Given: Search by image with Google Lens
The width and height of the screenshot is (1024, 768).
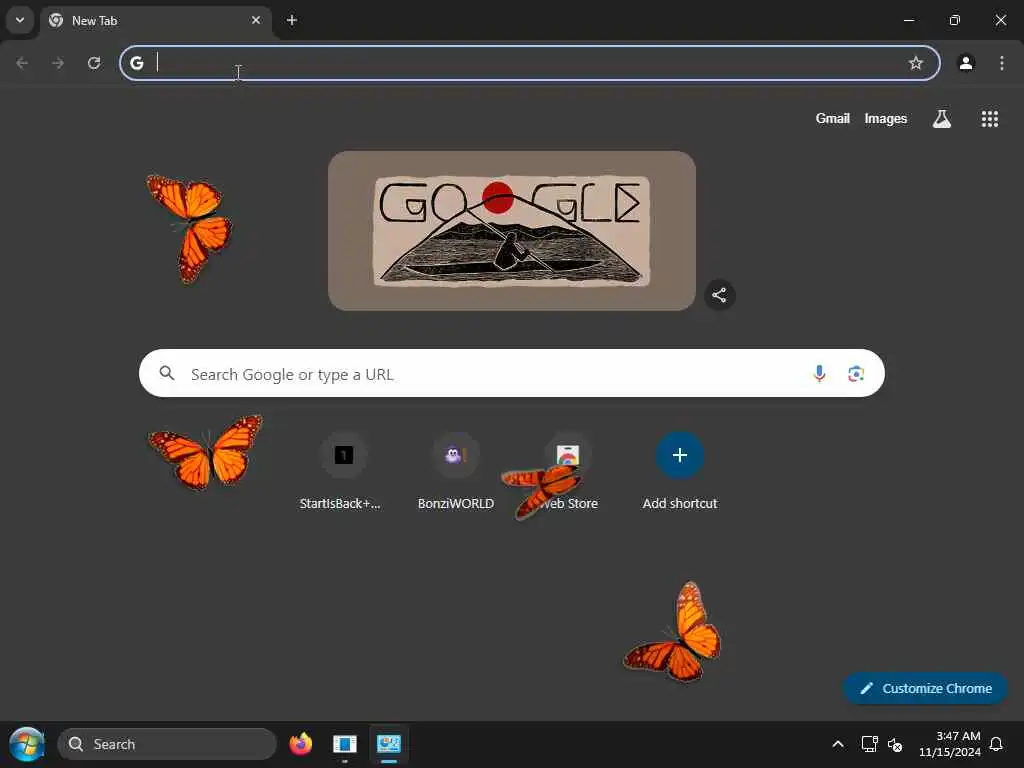Looking at the screenshot, I should click(x=856, y=374).
